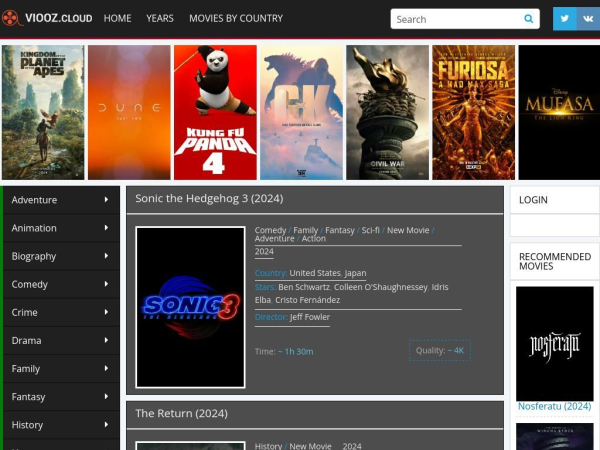Expand the Comedy category arrow
Image resolution: width=600 pixels, height=450 pixels.
106,284
